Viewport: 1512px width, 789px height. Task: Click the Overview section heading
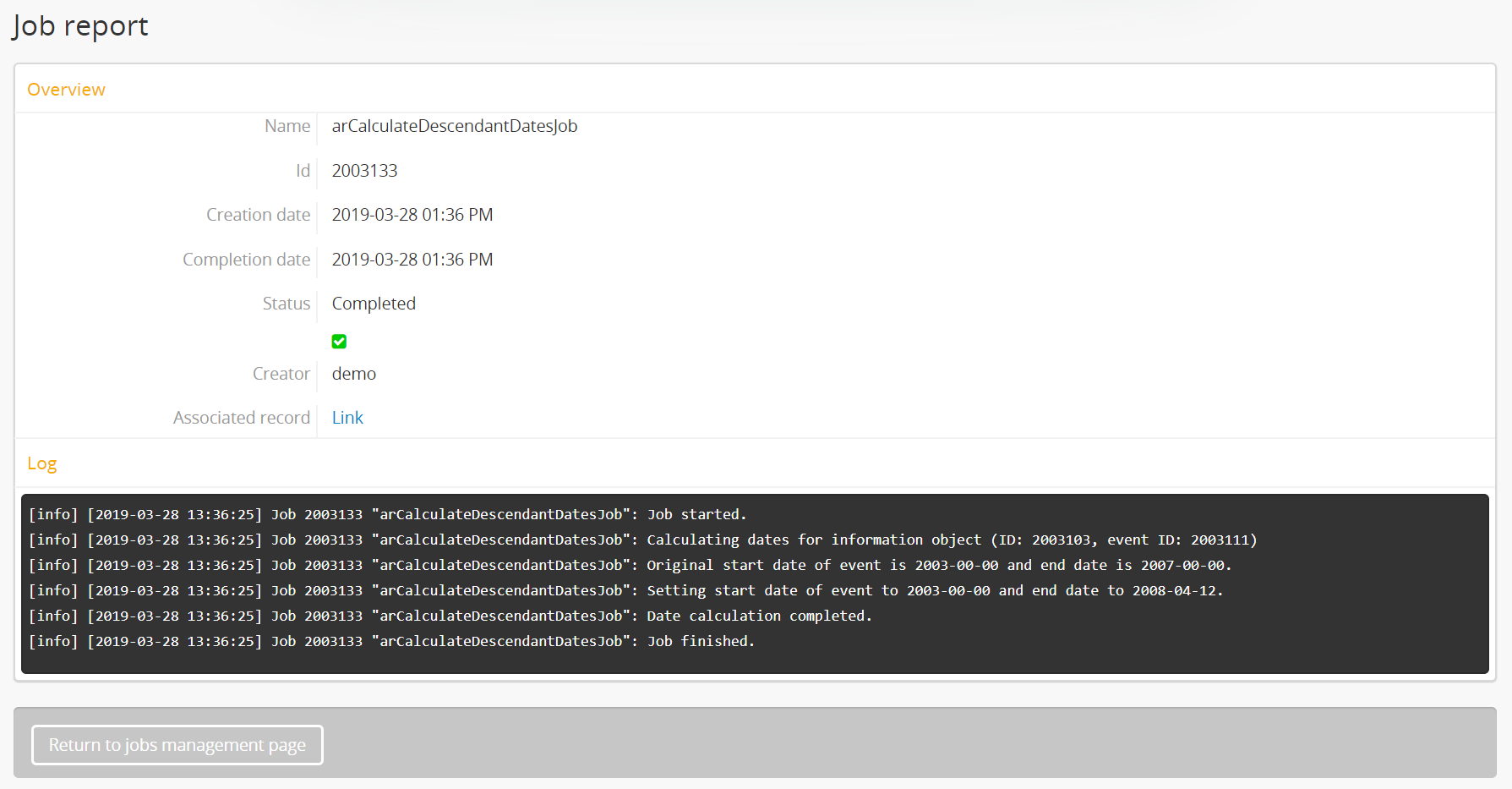pos(66,90)
